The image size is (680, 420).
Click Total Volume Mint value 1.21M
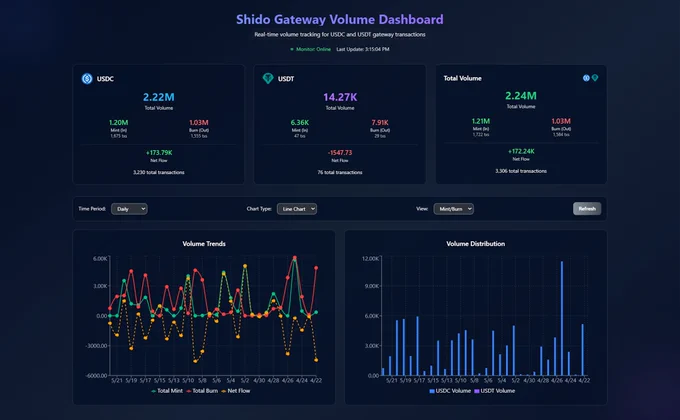481,121
